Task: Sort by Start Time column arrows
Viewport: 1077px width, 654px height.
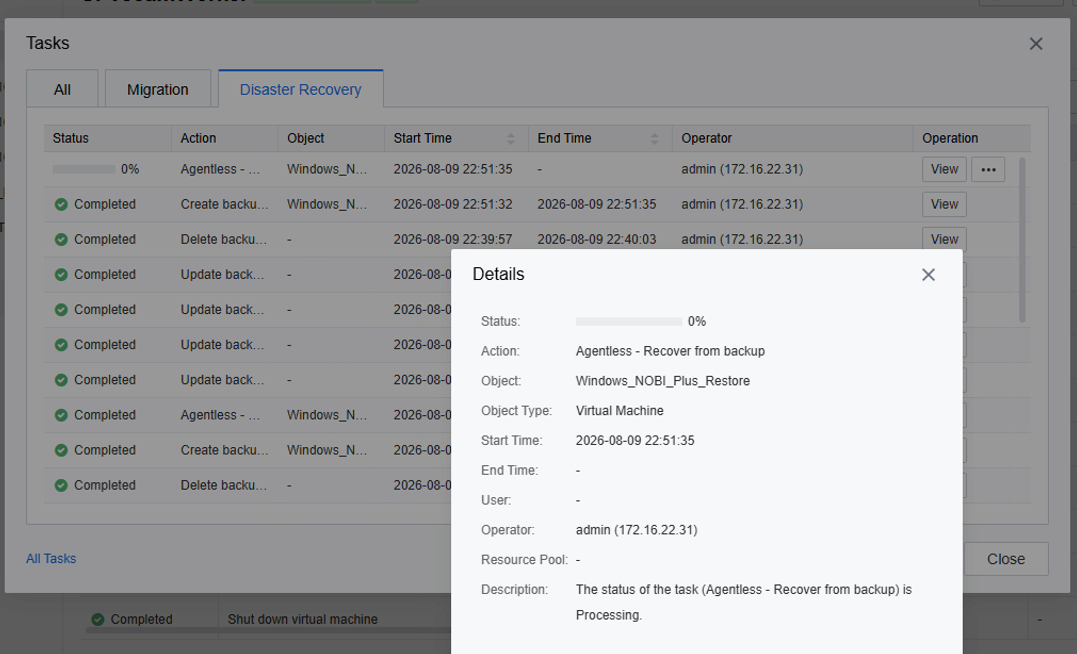Action: tap(510, 139)
